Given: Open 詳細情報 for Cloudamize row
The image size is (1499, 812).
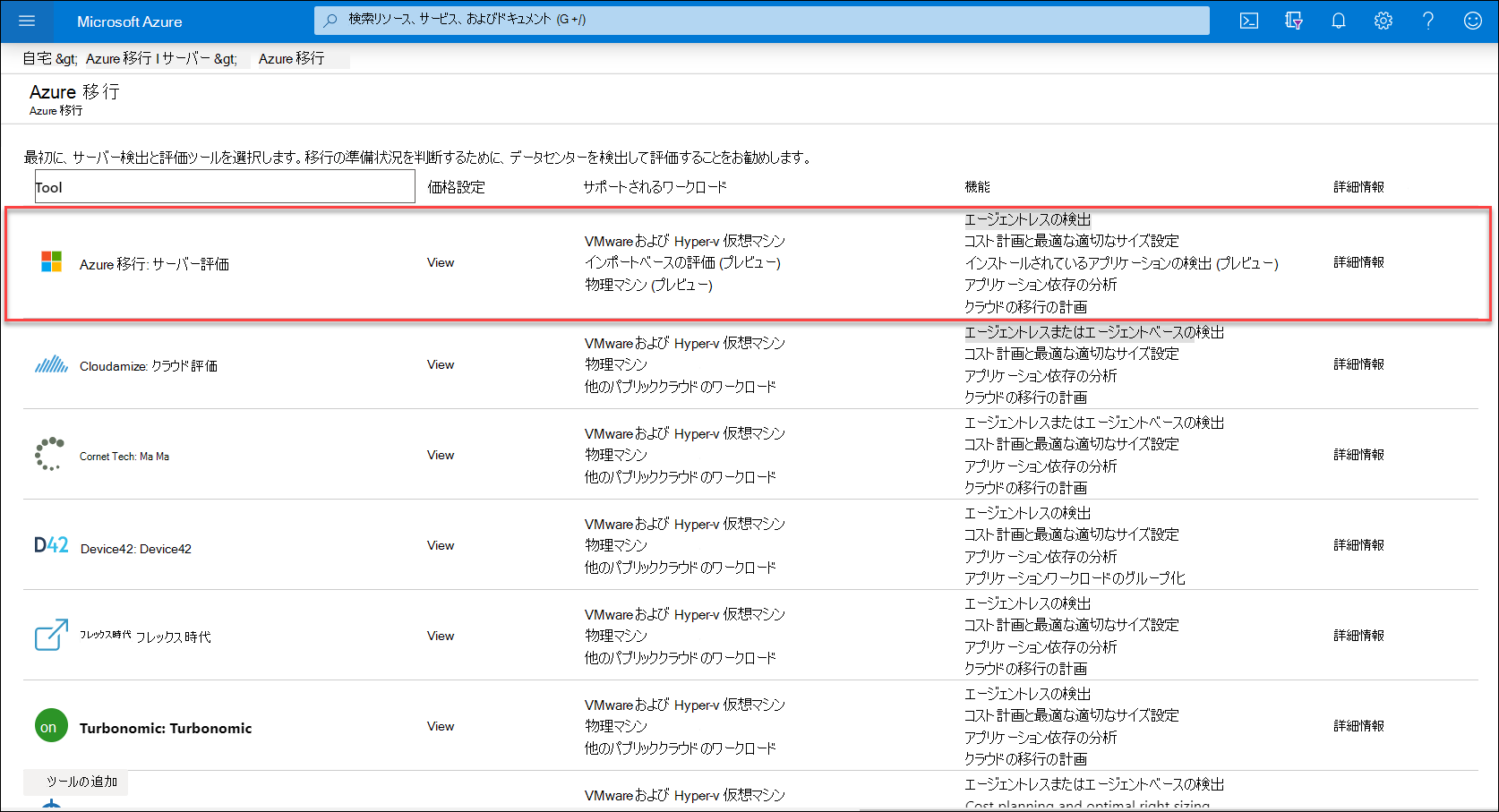Looking at the screenshot, I should pos(1358,364).
